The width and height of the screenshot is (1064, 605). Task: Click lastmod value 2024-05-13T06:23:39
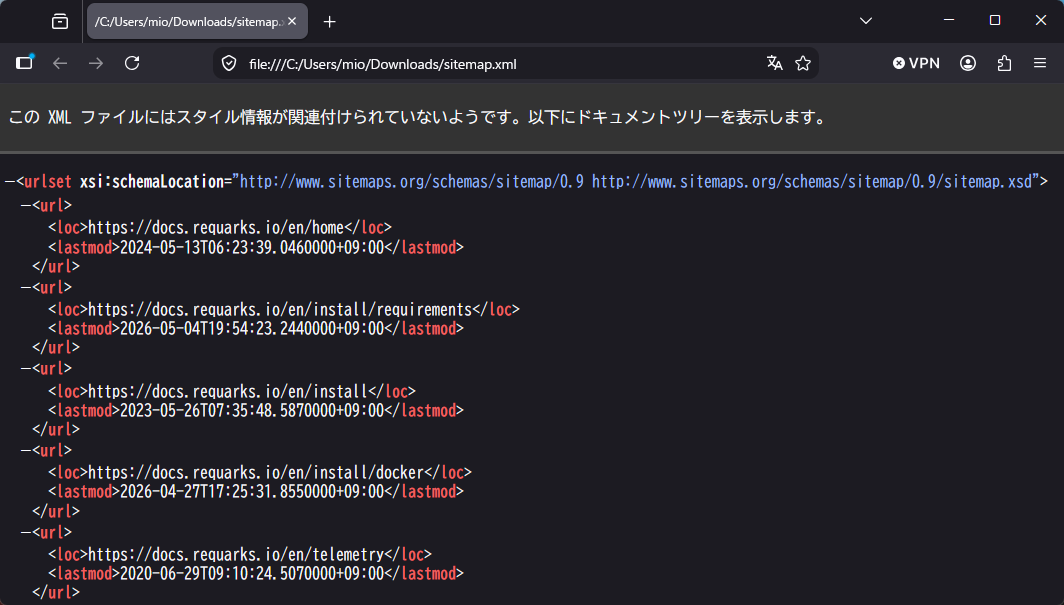tap(252, 248)
